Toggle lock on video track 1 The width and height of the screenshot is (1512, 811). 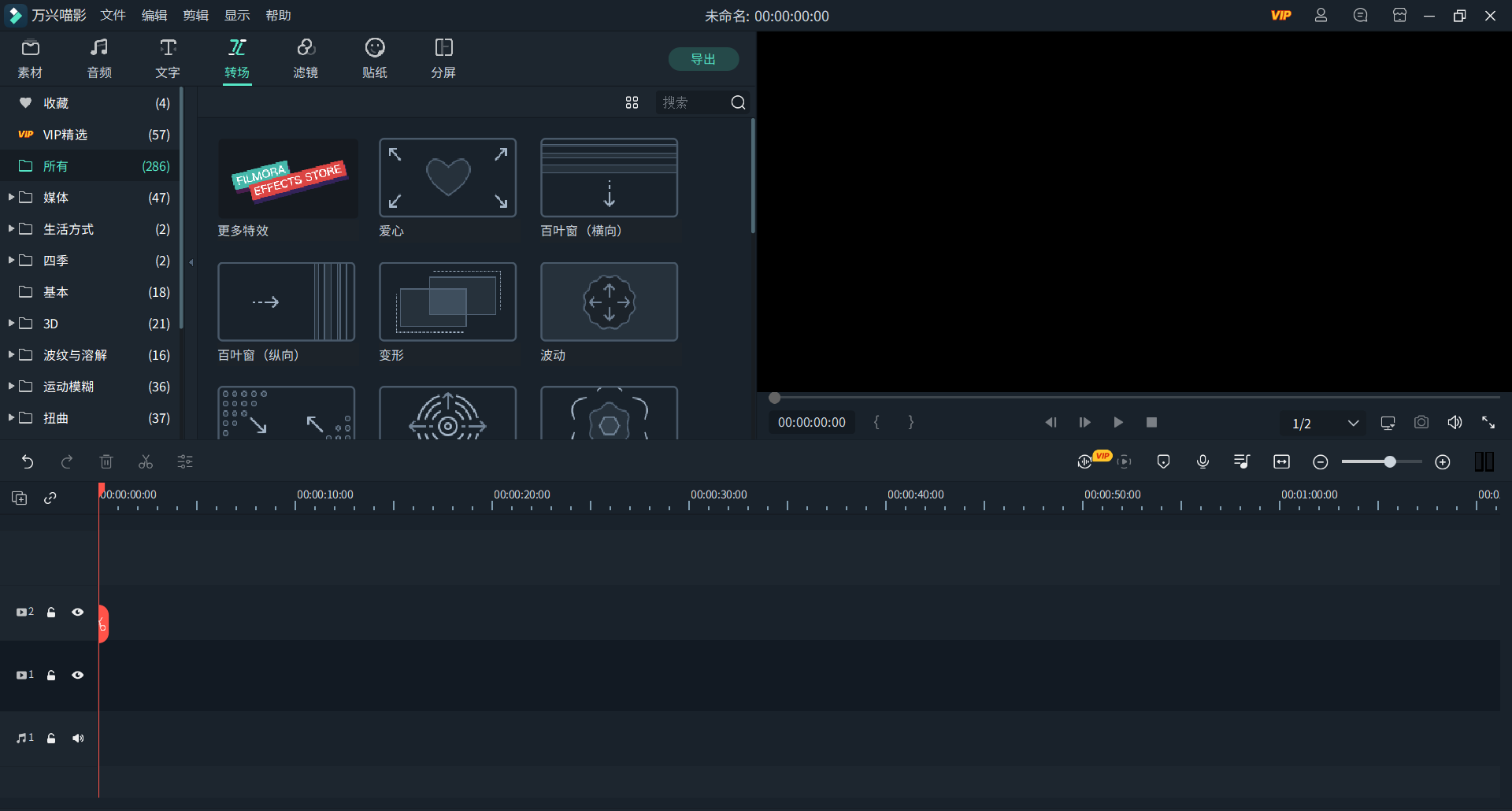tap(51, 676)
